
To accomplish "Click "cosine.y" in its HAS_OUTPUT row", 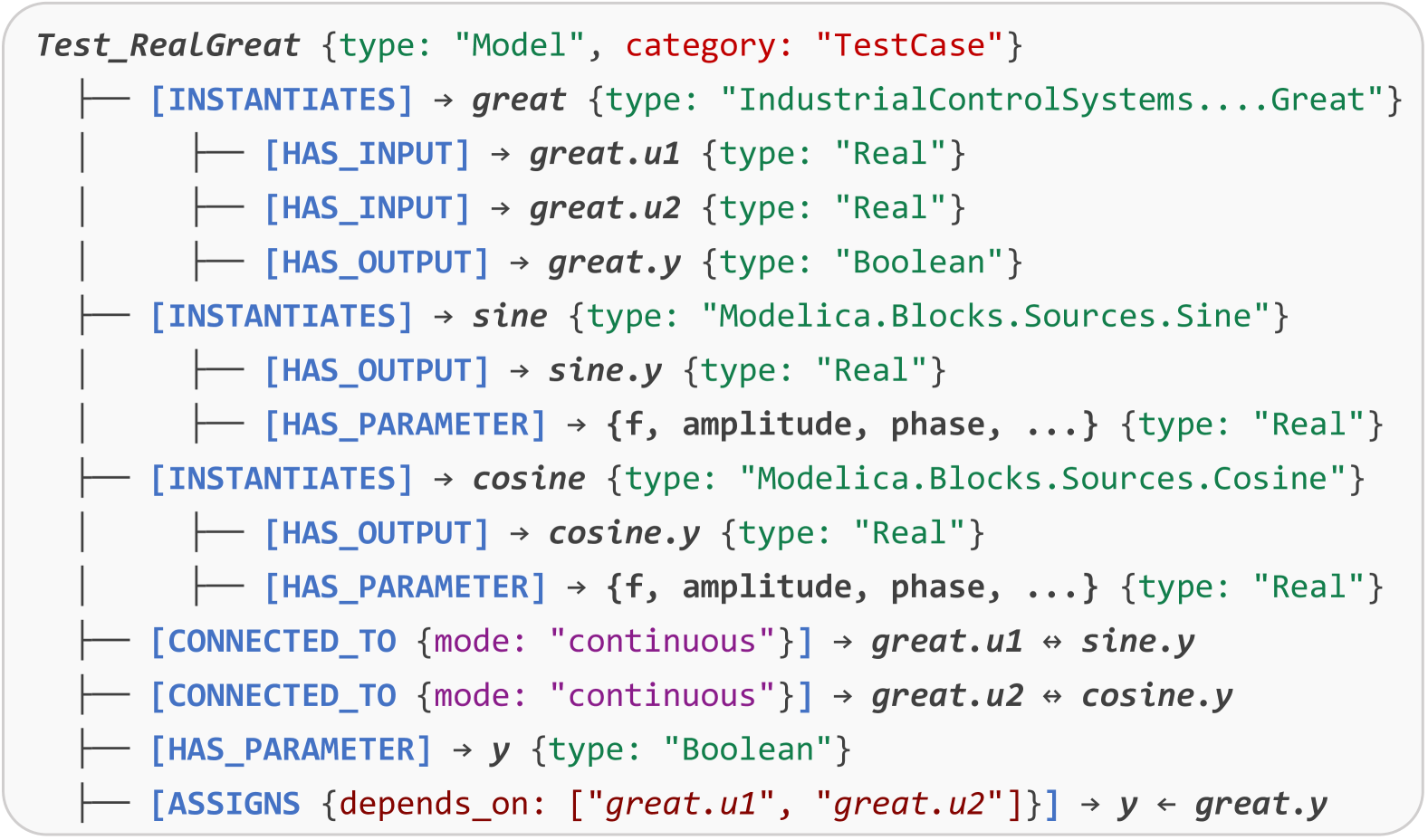I will coord(625,533).
